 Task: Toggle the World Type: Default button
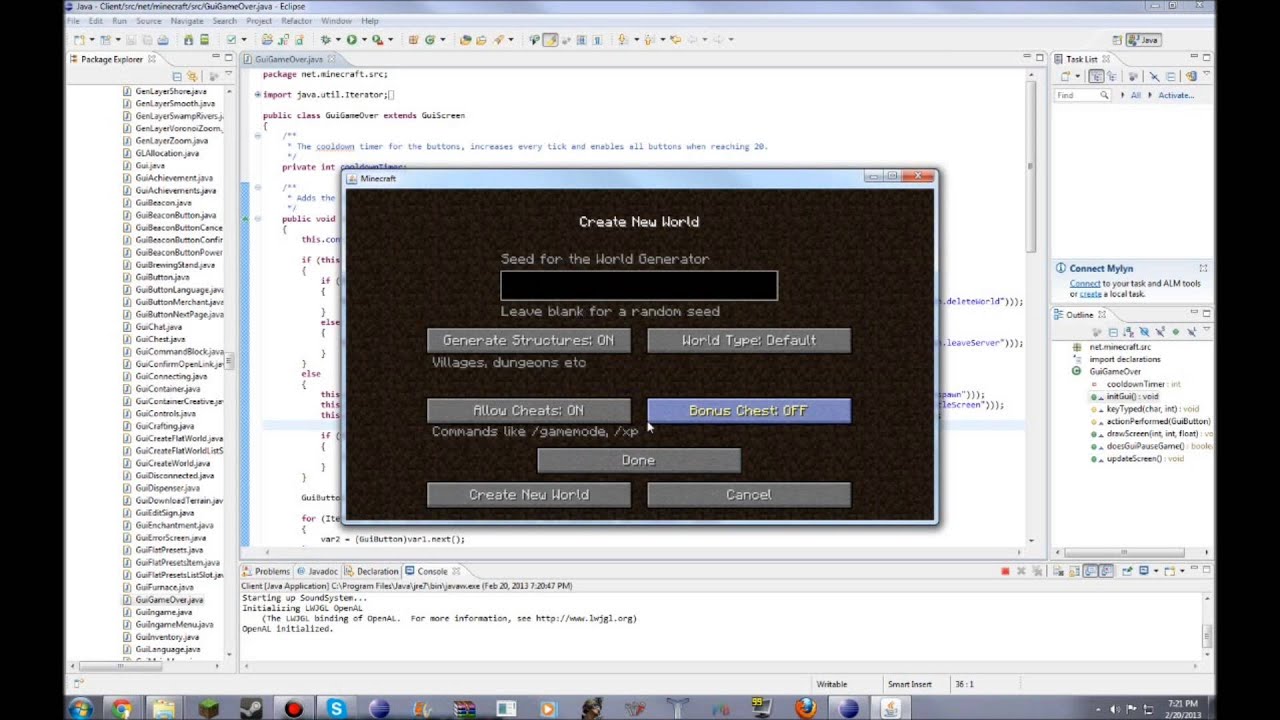(x=749, y=340)
